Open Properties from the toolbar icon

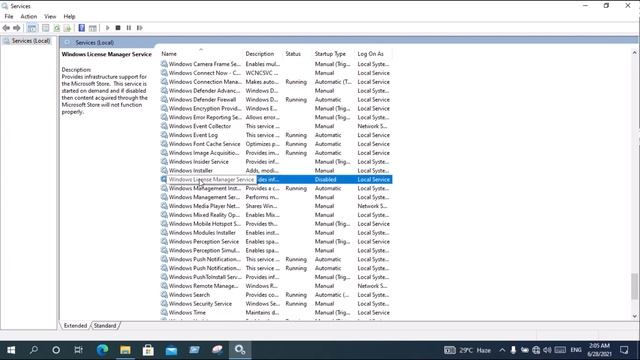tap(46, 28)
